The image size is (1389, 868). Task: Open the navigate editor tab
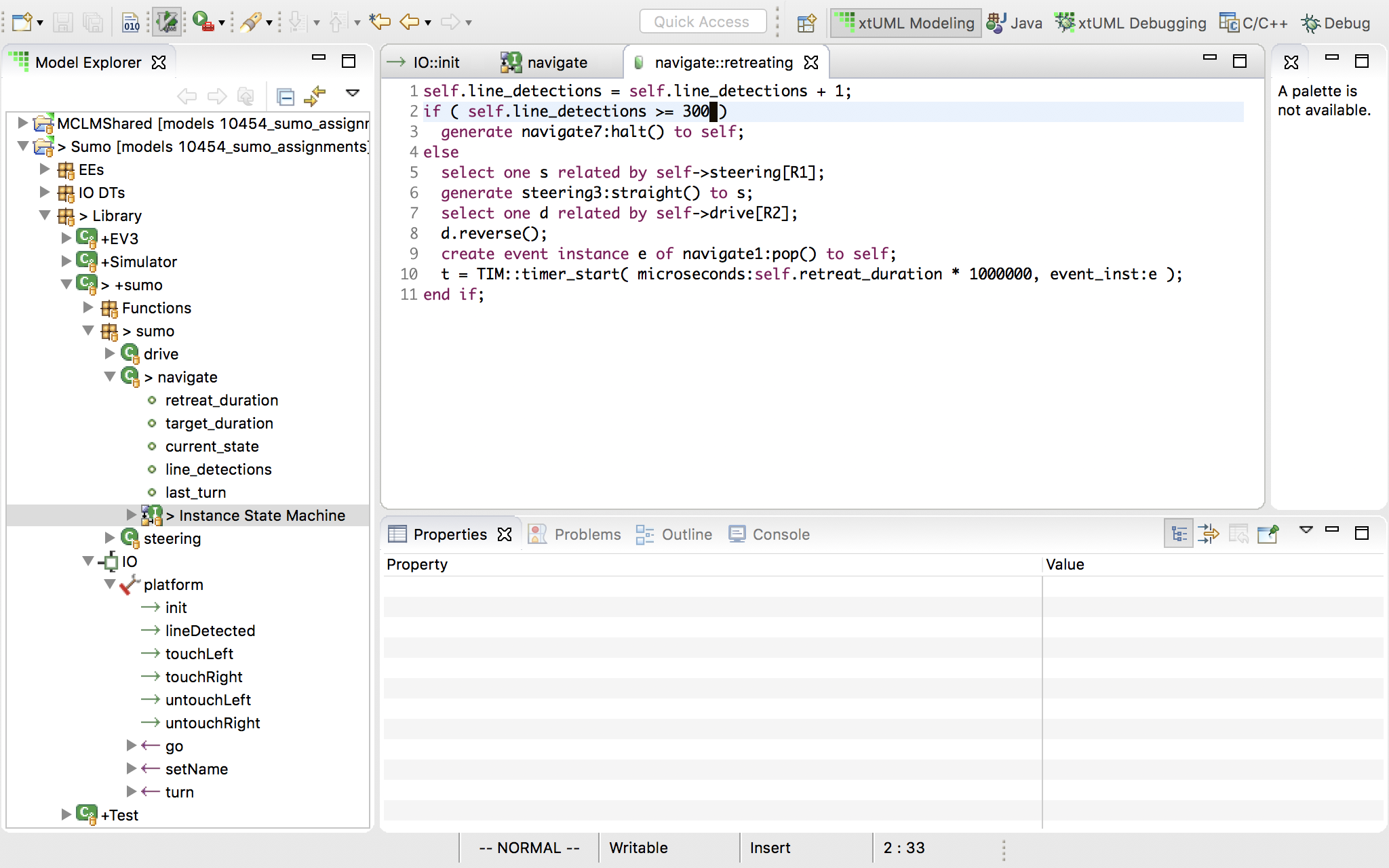coord(545,62)
